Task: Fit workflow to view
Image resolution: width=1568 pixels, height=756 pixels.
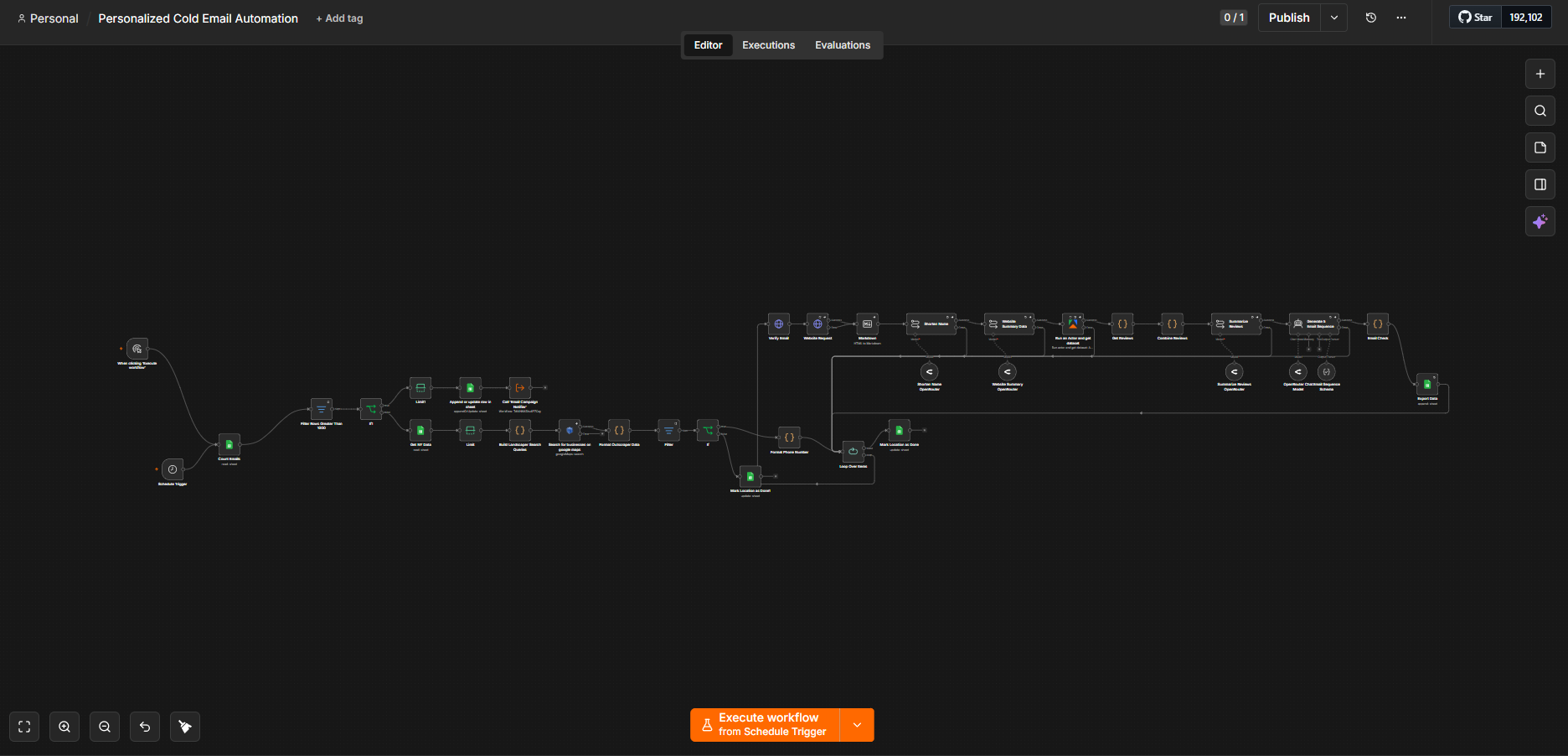Action: (x=24, y=727)
